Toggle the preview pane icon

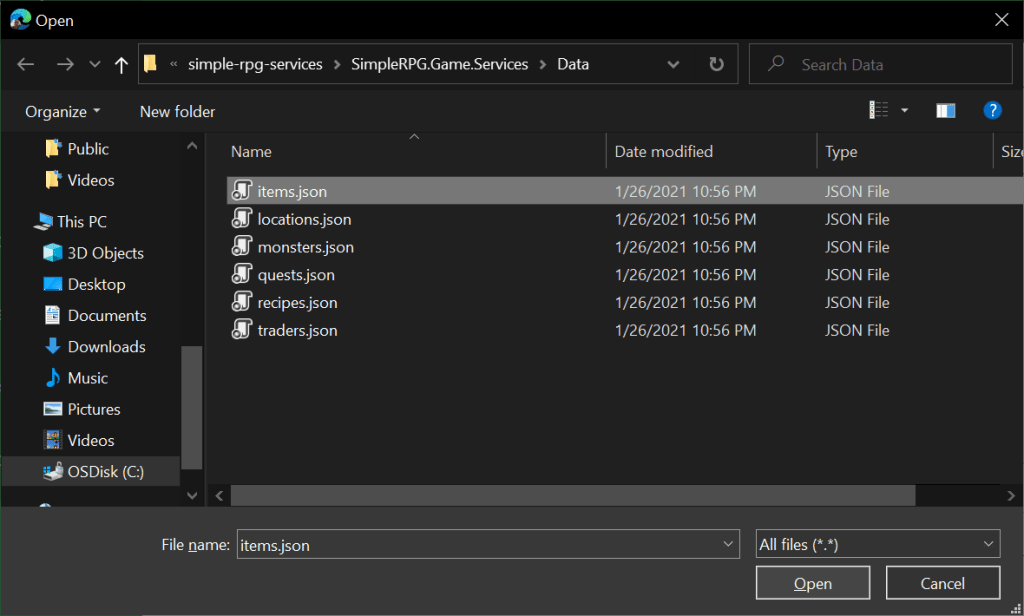point(945,111)
